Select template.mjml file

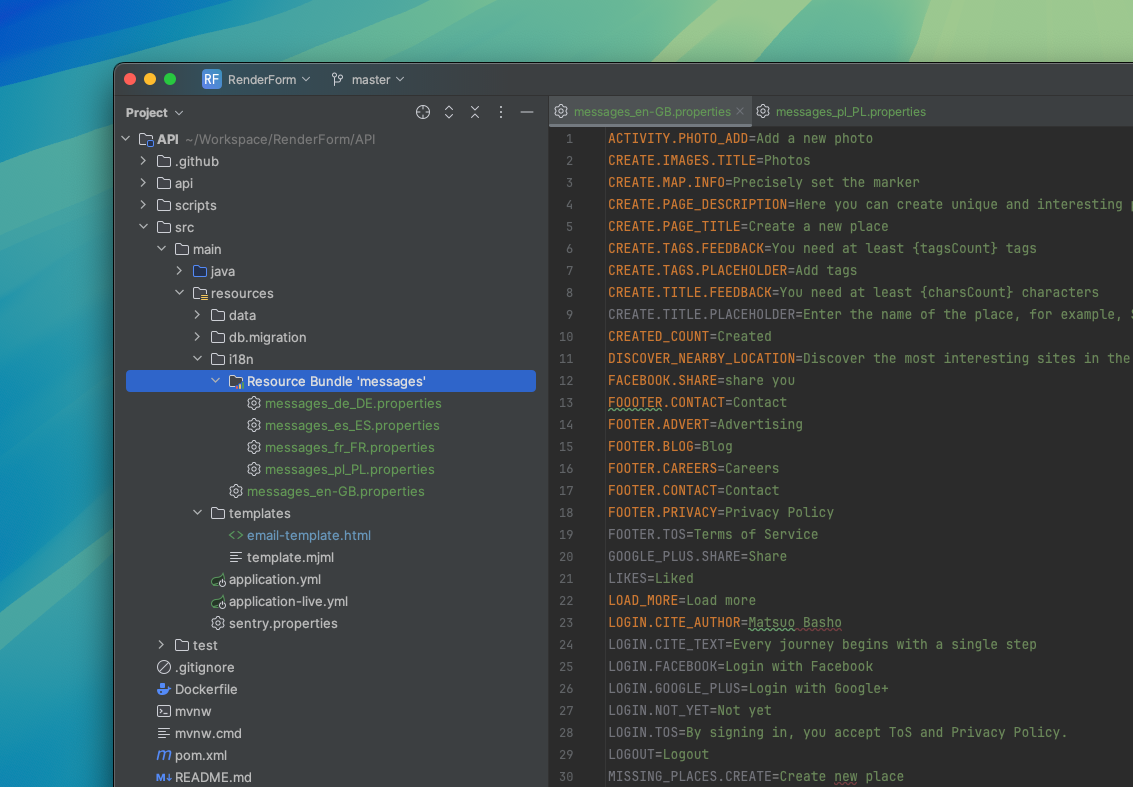290,557
